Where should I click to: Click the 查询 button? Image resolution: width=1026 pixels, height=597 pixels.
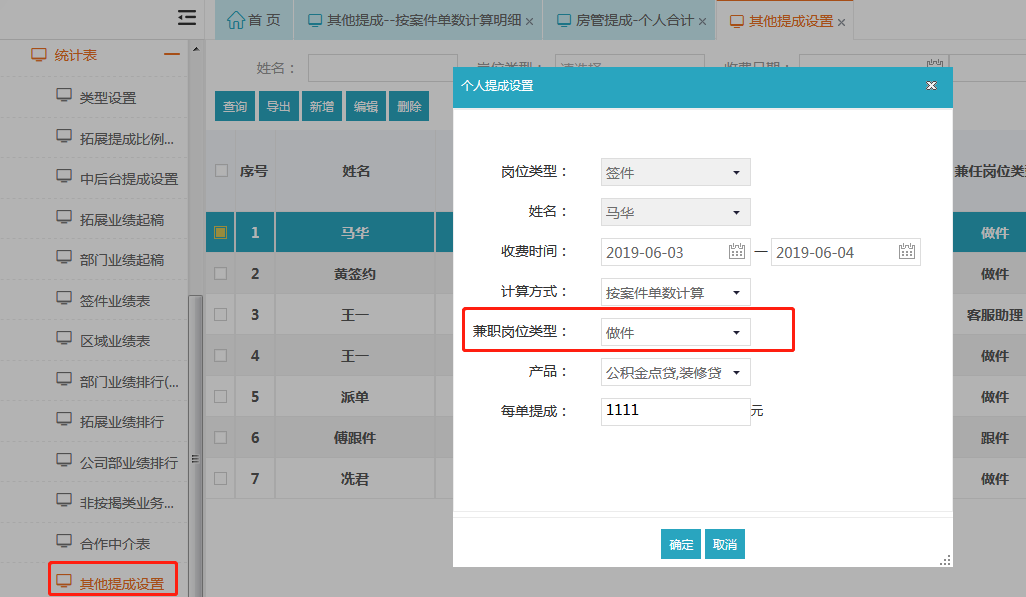click(x=235, y=106)
